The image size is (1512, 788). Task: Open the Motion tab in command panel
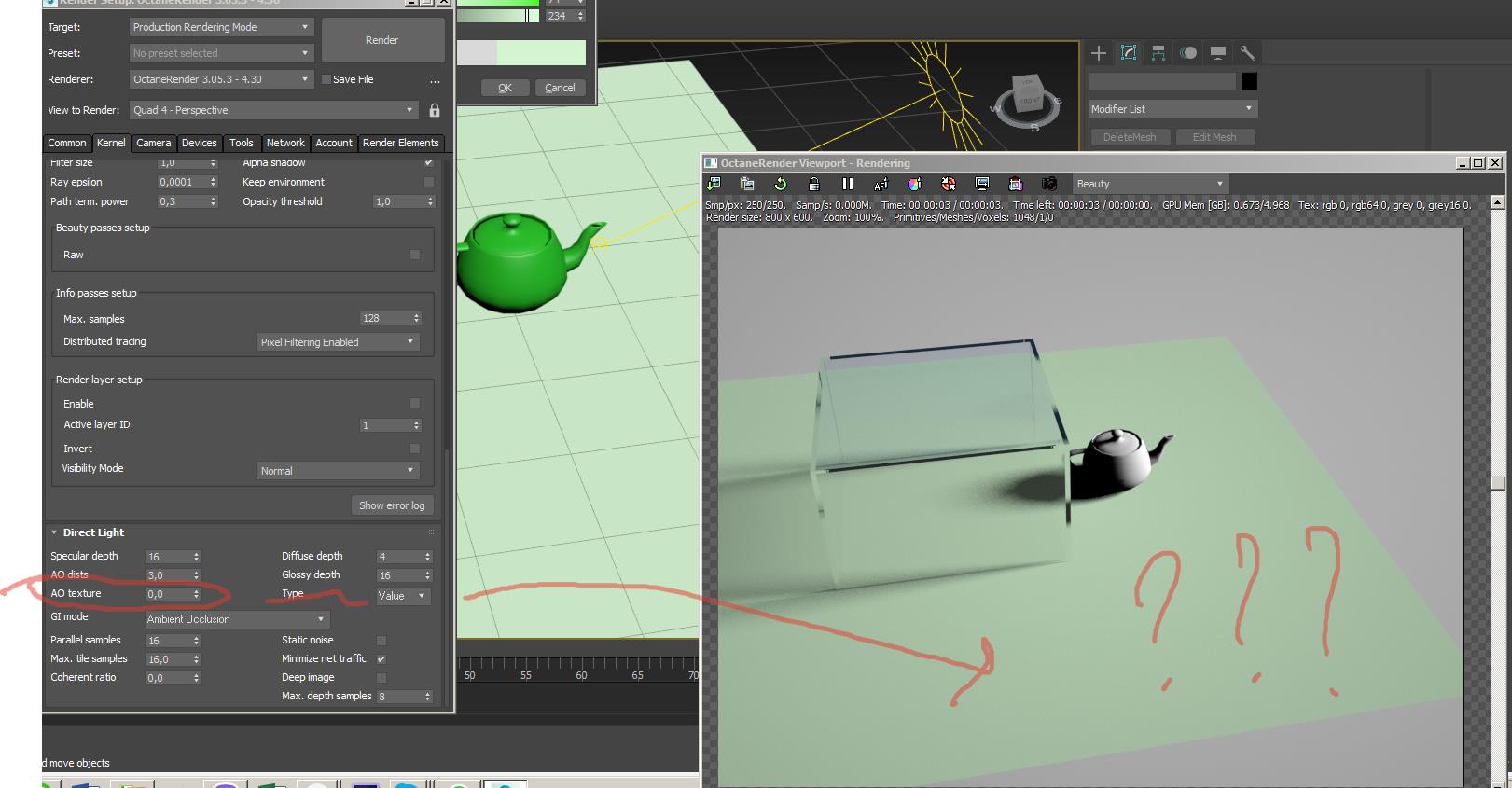point(1188,53)
